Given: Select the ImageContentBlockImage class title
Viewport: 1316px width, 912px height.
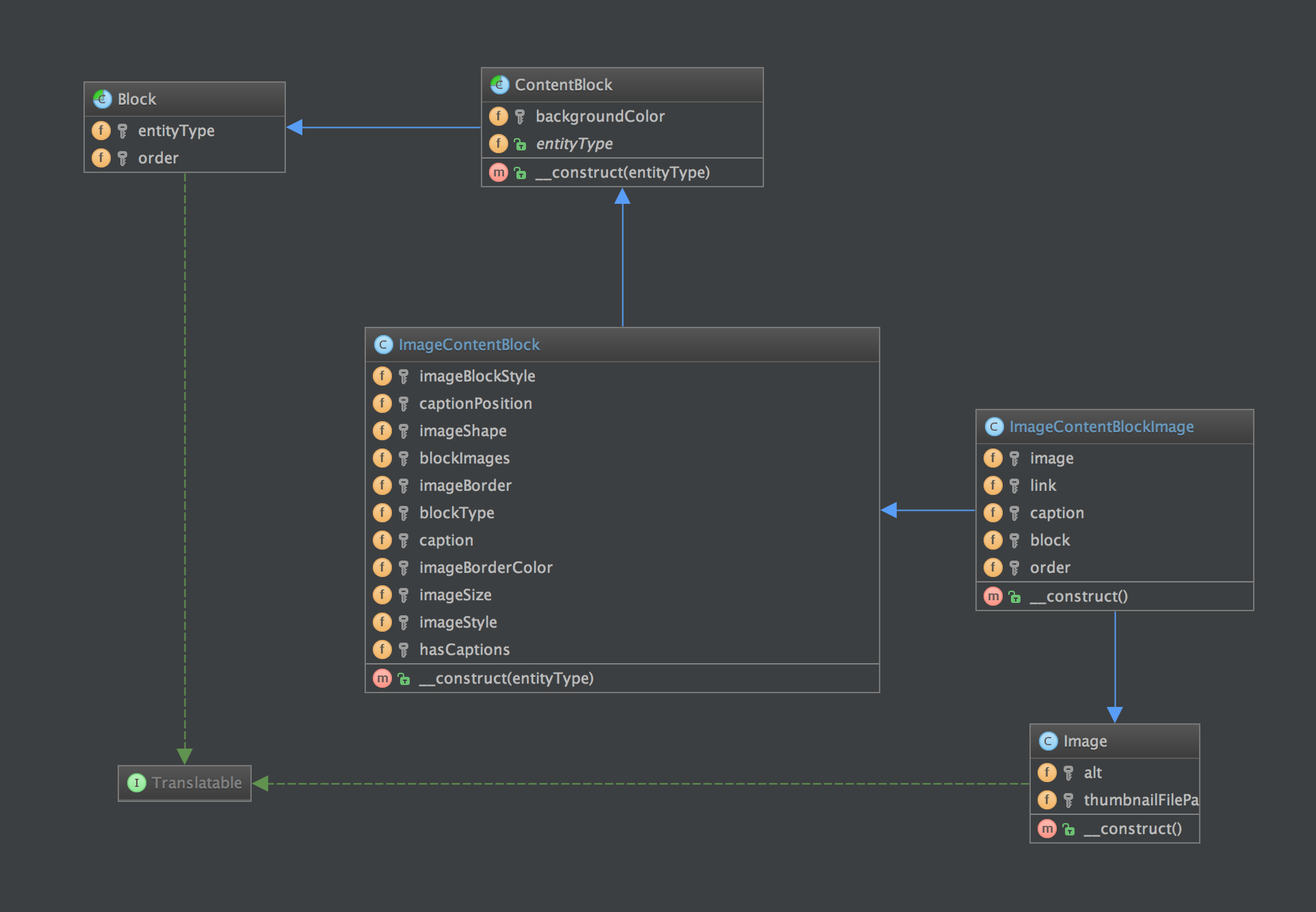Looking at the screenshot, I should point(1101,427).
